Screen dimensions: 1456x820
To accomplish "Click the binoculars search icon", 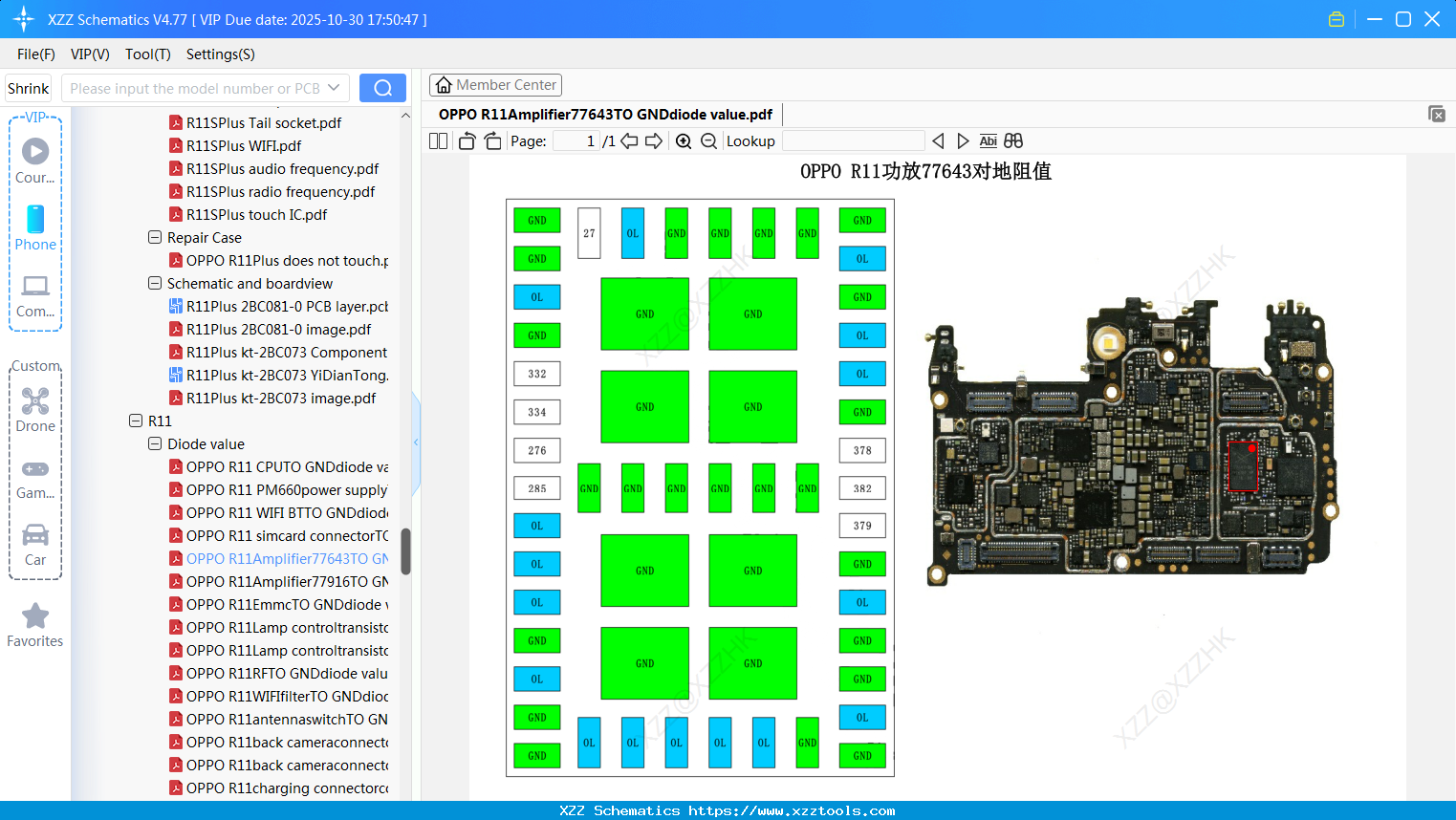I will (1013, 141).
